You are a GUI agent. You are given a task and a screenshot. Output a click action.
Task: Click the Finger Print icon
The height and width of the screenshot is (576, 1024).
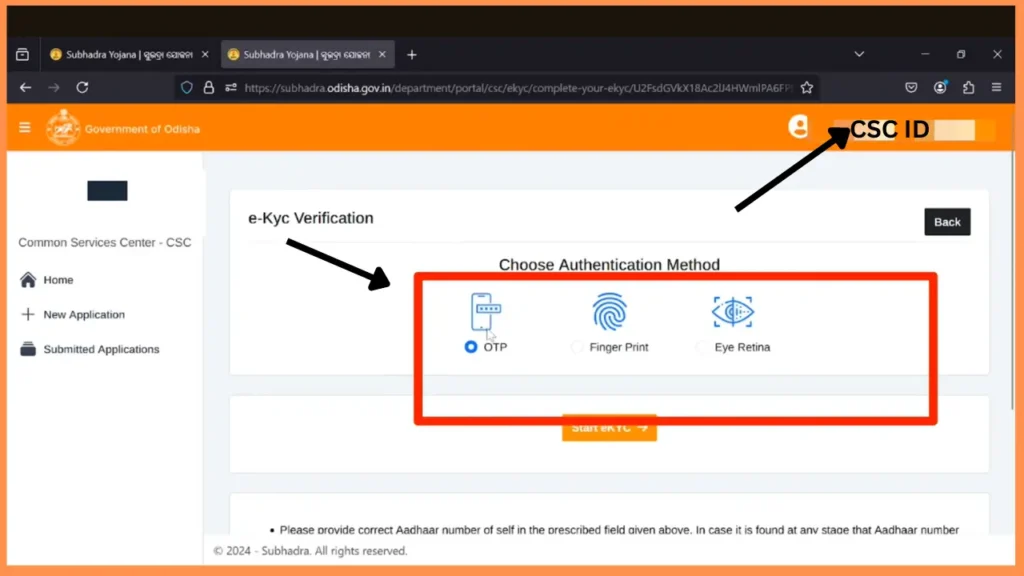(x=609, y=312)
